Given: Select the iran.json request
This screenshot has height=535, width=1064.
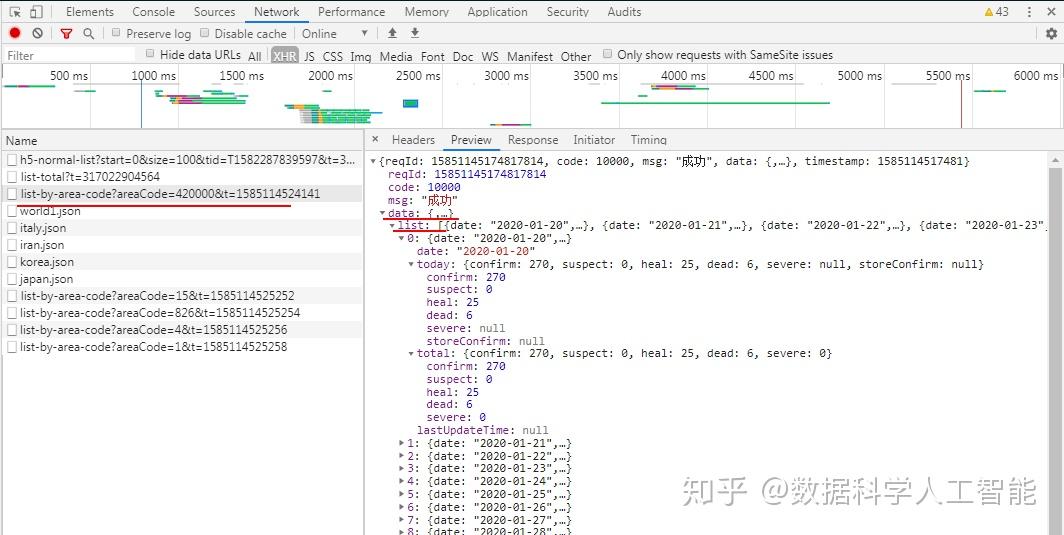Looking at the screenshot, I should coord(183,244).
